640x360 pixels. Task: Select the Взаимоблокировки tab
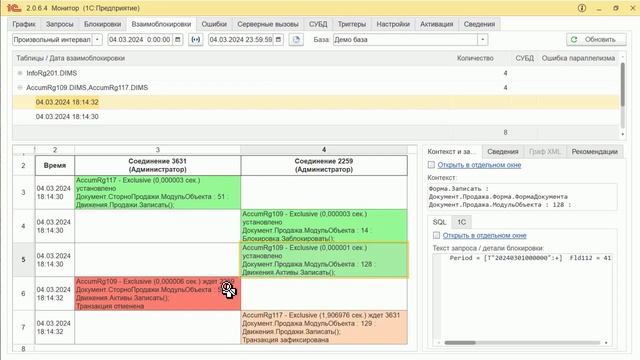161,24
